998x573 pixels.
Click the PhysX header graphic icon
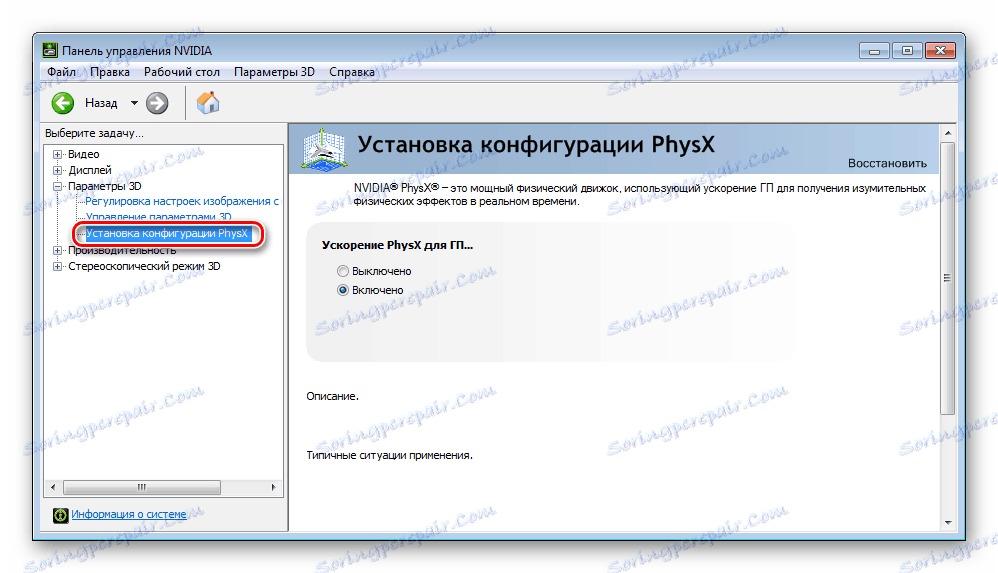[x=325, y=149]
